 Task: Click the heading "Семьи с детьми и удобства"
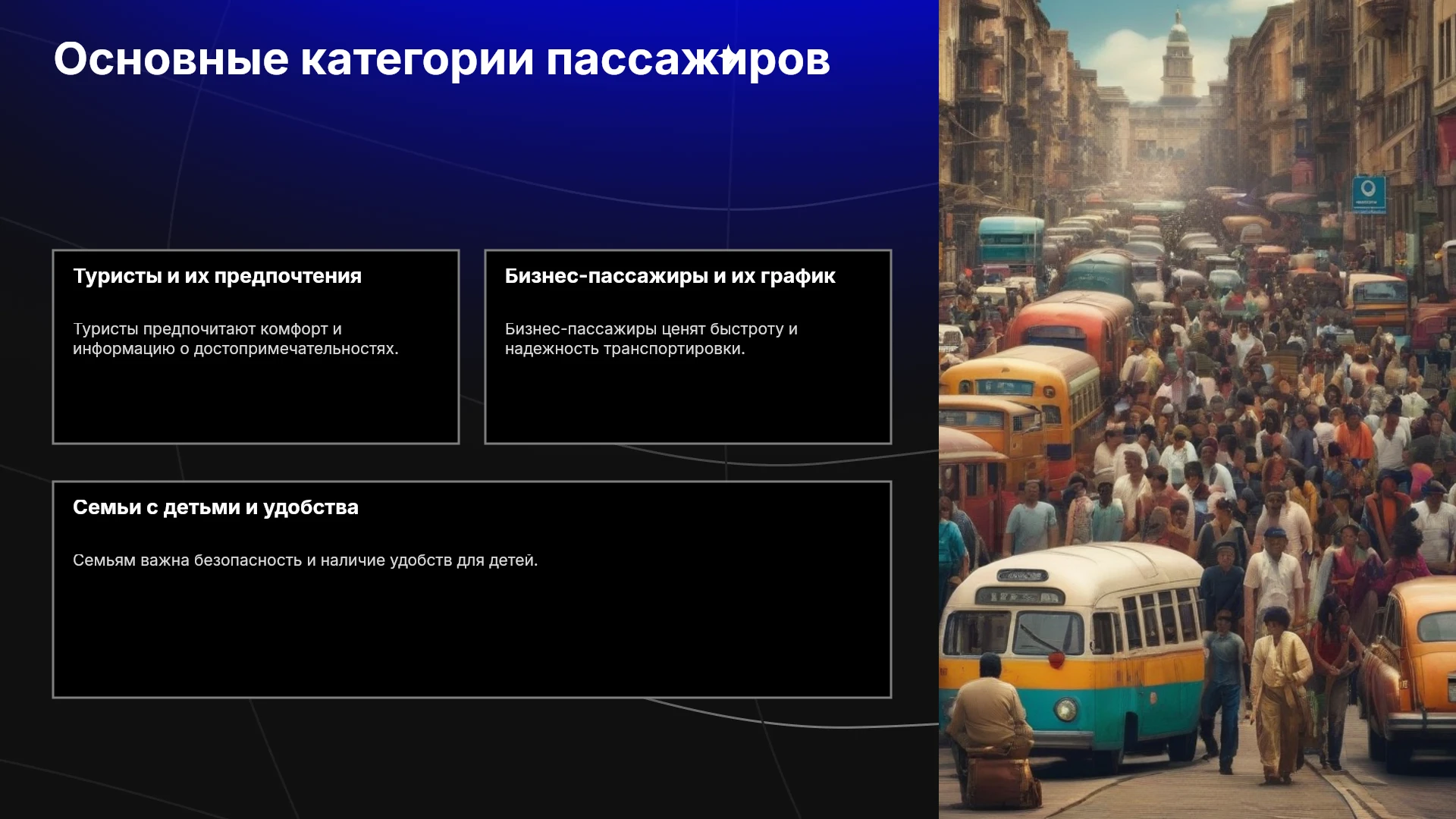click(x=215, y=507)
